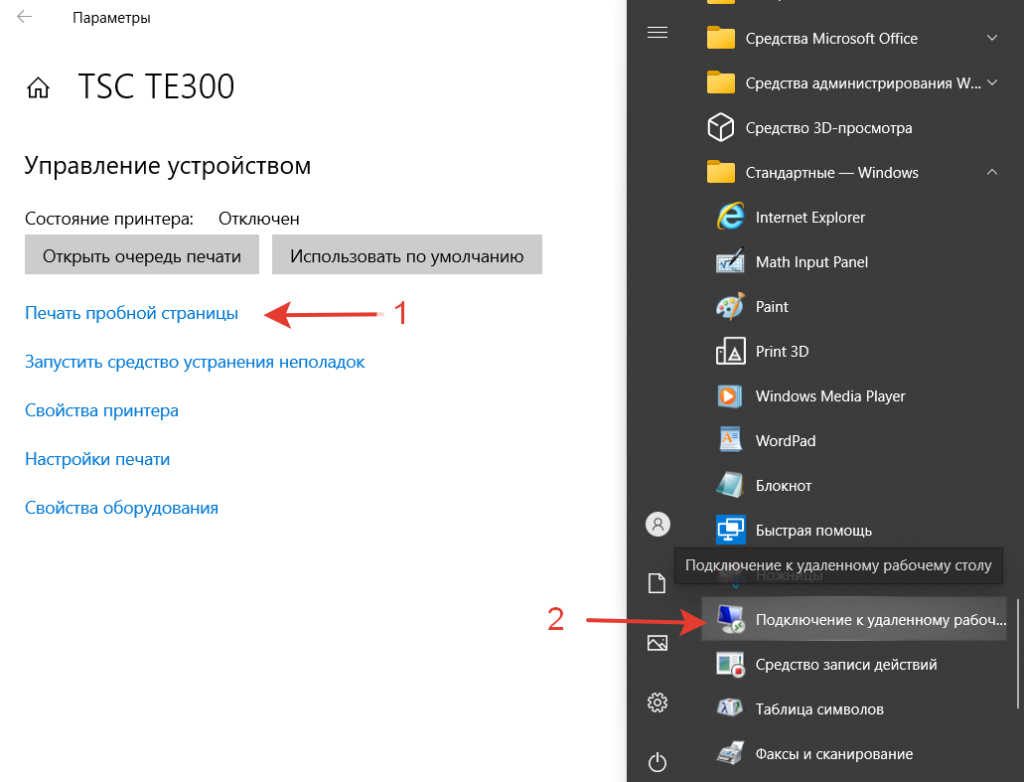Viewport: 1024px width, 782px height.
Task: Click the Start menu app list scrollbar
Action: (x=1017, y=653)
